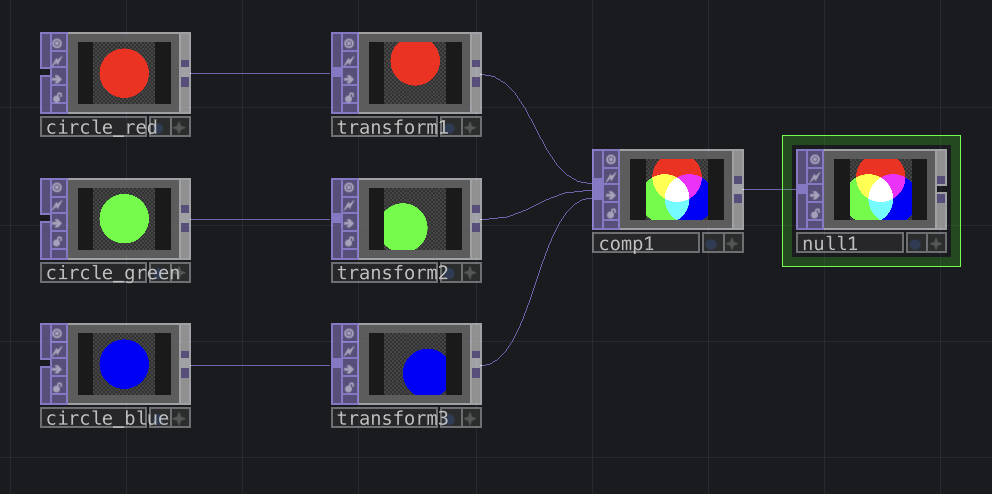This screenshot has height=494, width=992.
Task: Select the red circle preview thumbnail of circle_red
Action: [124, 73]
